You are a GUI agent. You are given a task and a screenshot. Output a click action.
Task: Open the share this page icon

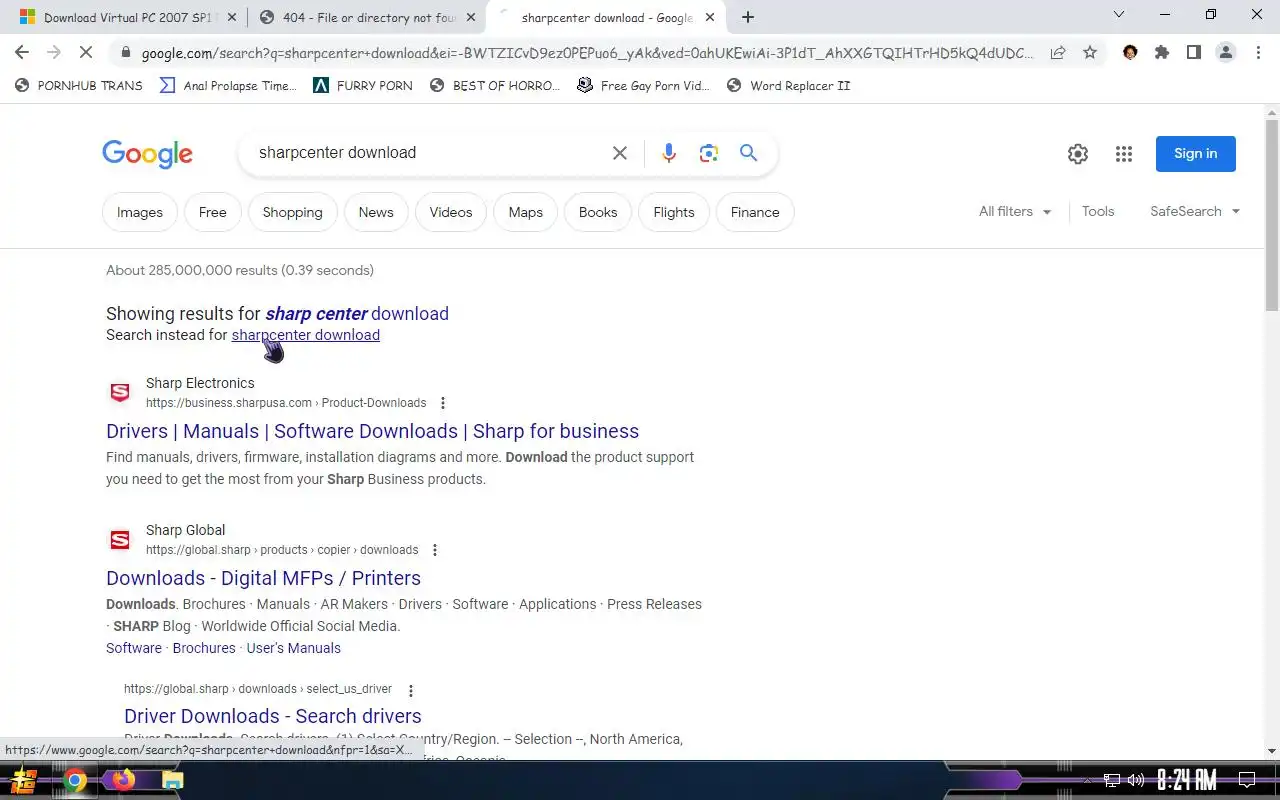tap(1058, 53)
